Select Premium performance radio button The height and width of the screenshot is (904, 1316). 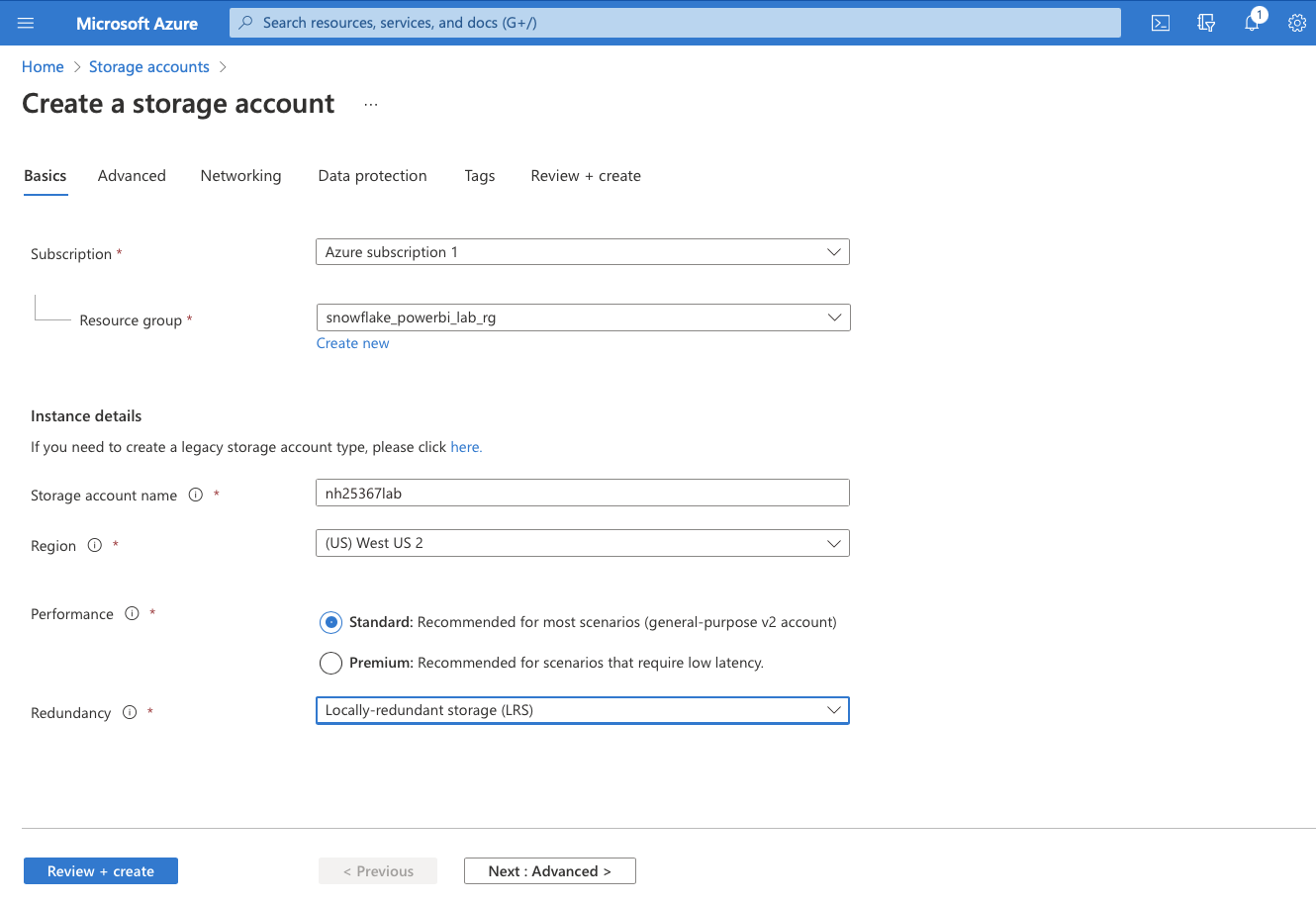pyautogui.click(x=330, y=663)
